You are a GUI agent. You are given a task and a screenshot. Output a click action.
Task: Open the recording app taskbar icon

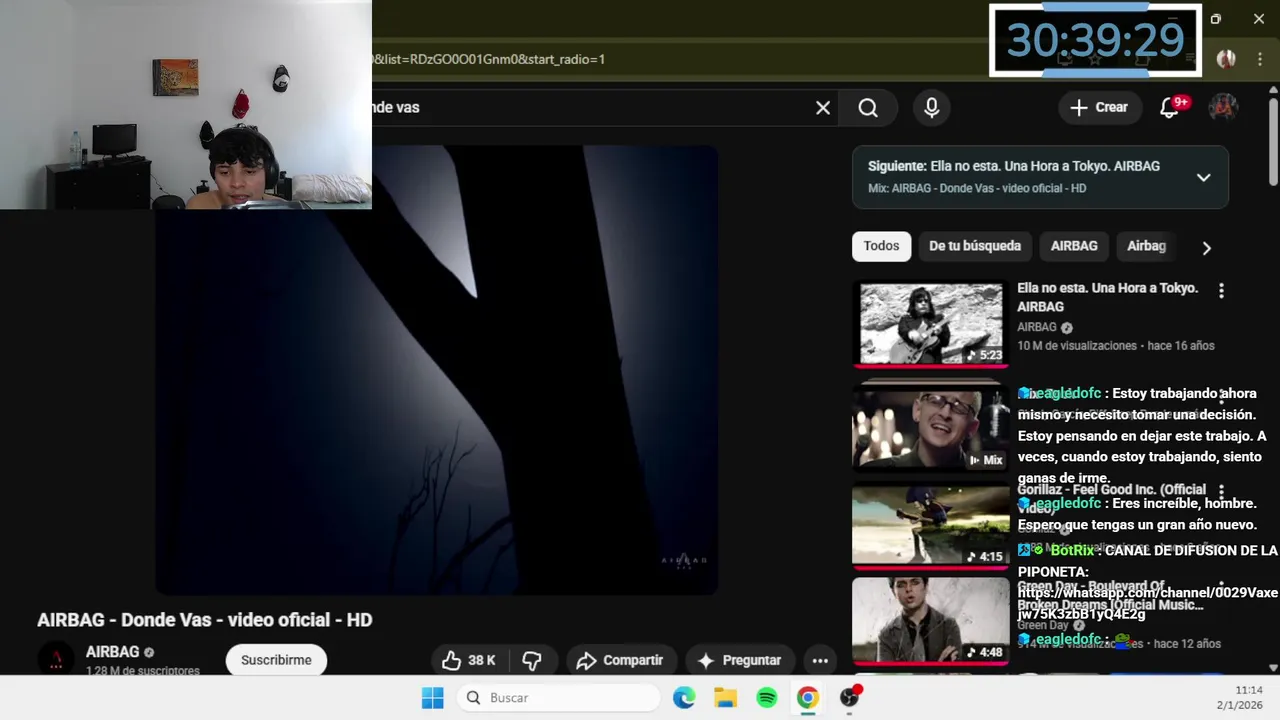pyautogui.click(x=850, y=697)
